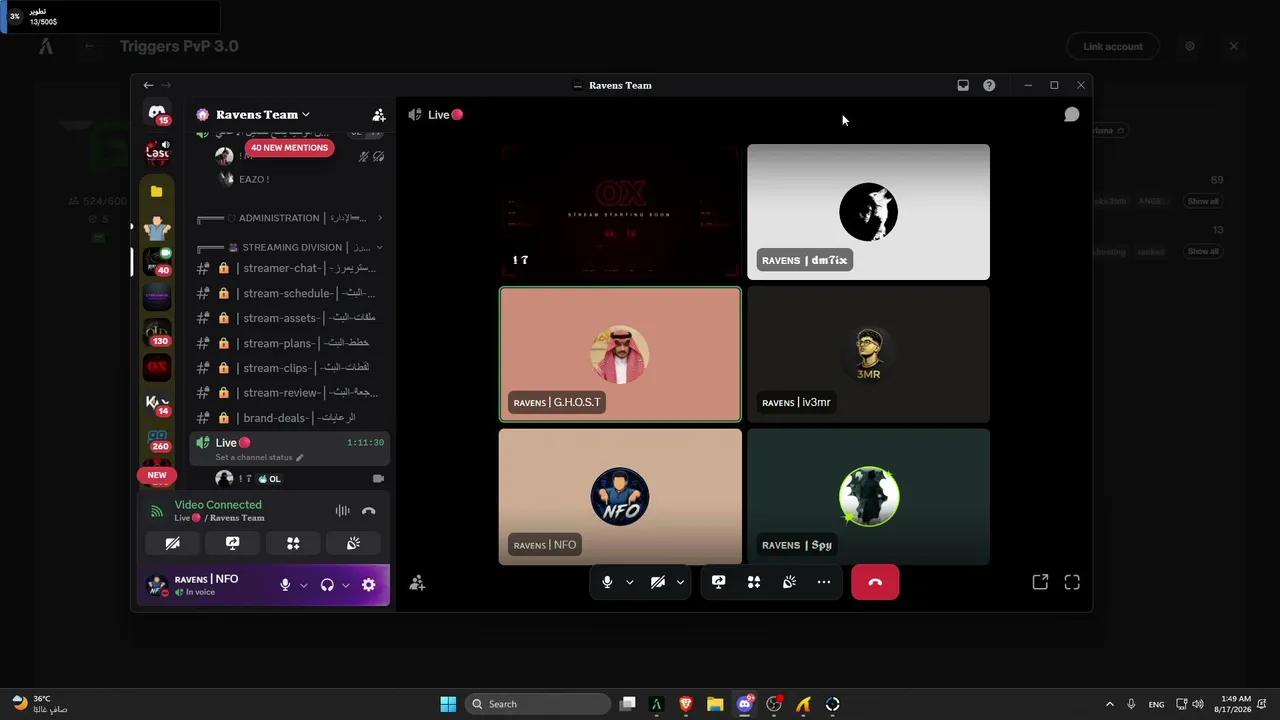
Task: Open Discord direct messages home icon
Action: coord(157,113)
